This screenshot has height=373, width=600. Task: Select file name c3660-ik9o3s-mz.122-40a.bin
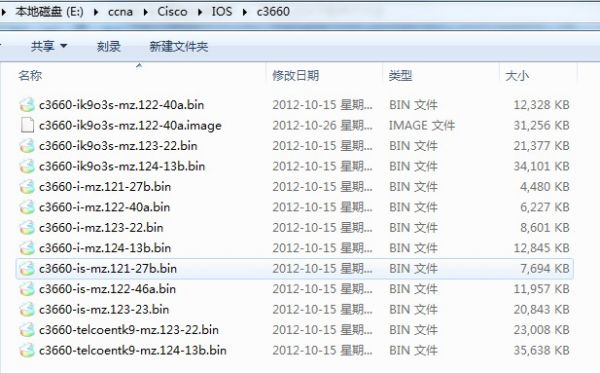coord(121,105)
